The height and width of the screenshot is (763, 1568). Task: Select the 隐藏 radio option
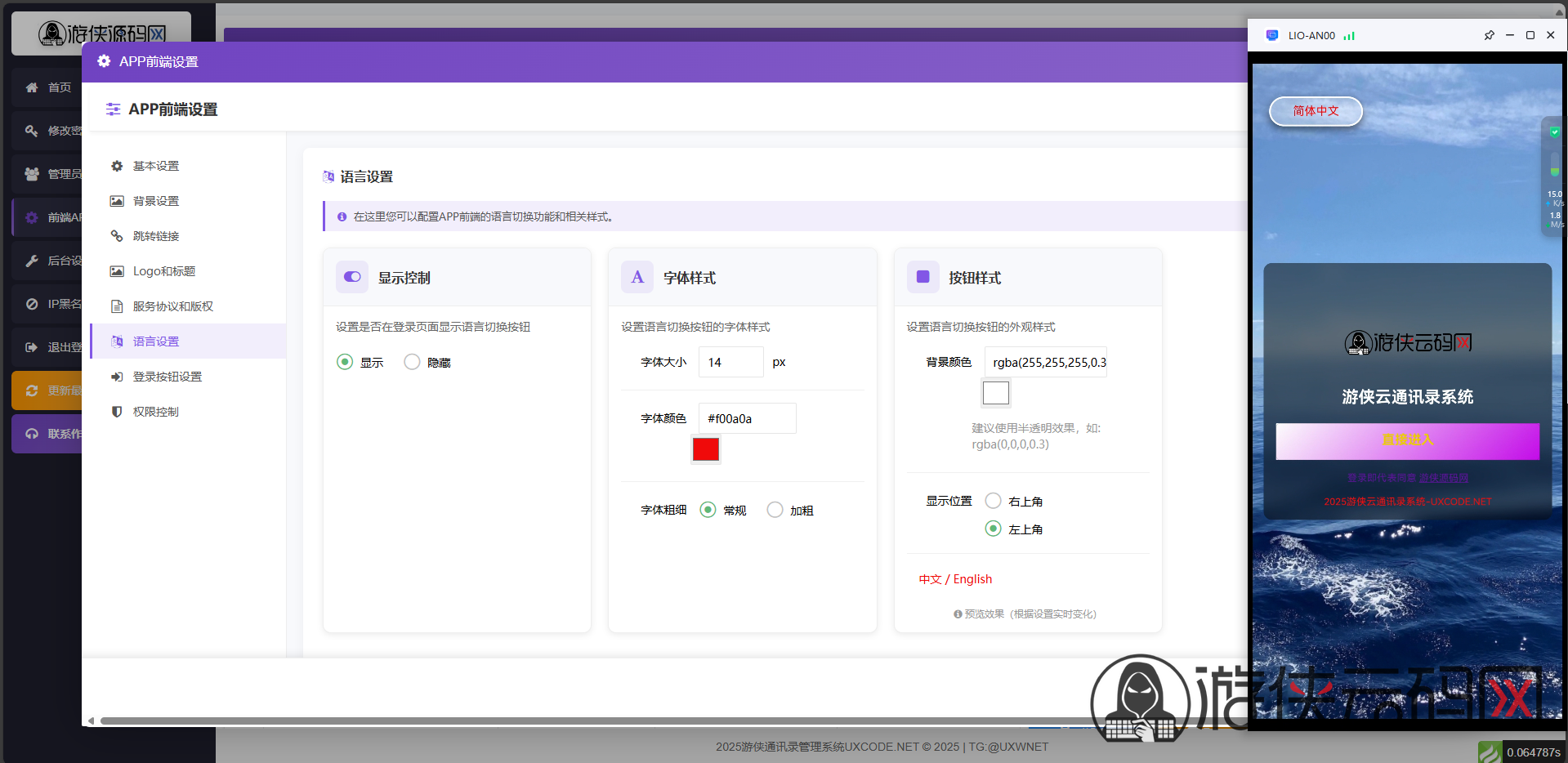[x=412, y=362]
